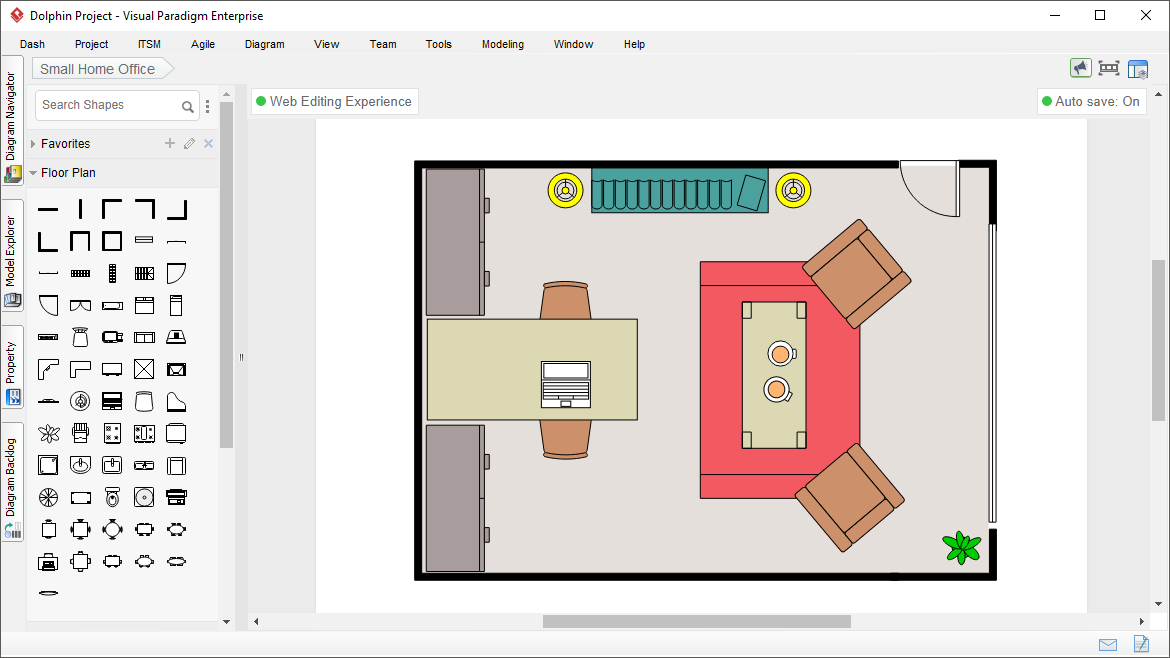Viewport: 1170px width, 658px height.
Task: Remove favorites with the X icon
Action: pyautogui.click(x=209, y=143)
